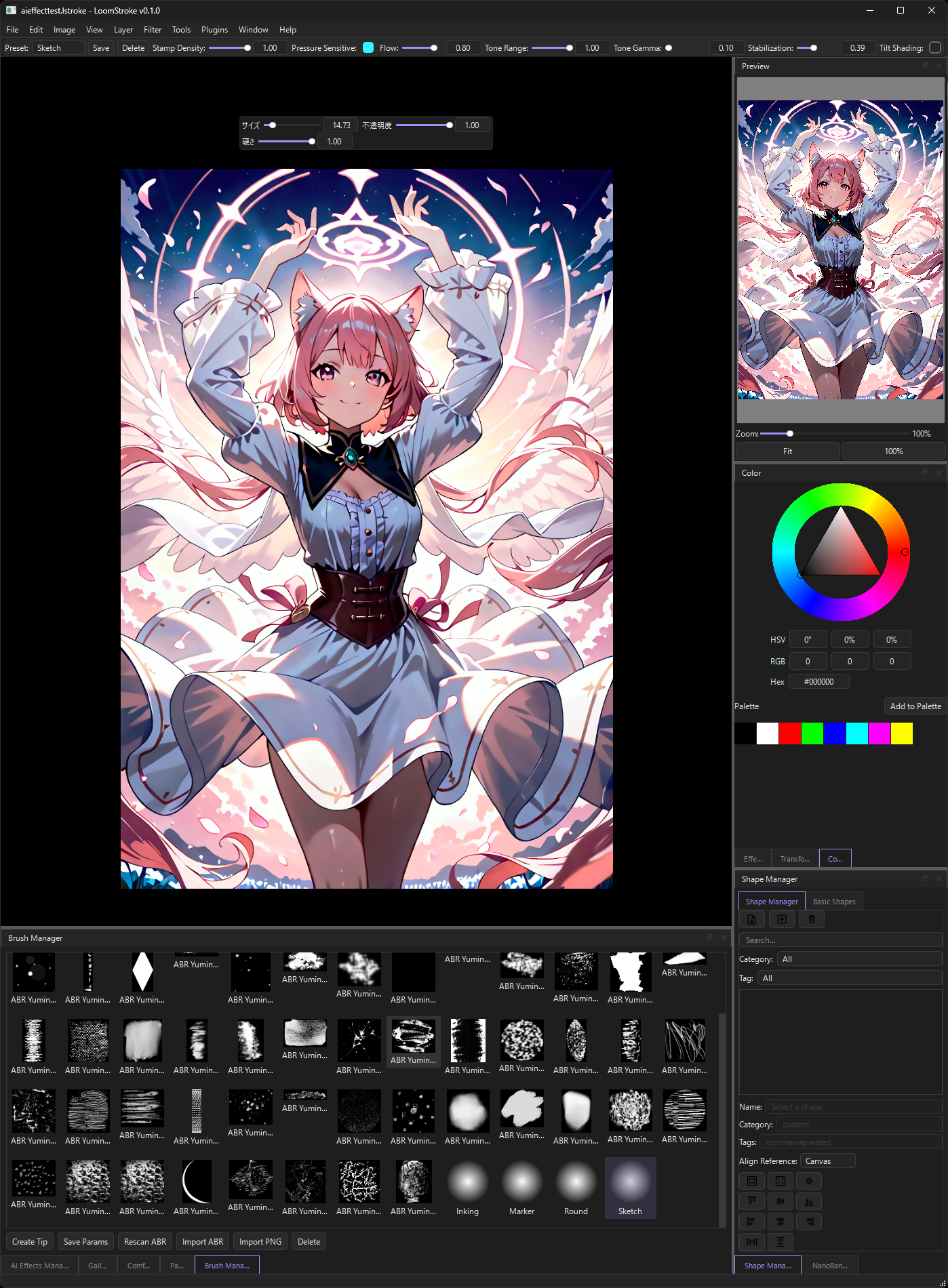Switch to the Transfo... tab

pyautogui.click(x=795, y=859)
